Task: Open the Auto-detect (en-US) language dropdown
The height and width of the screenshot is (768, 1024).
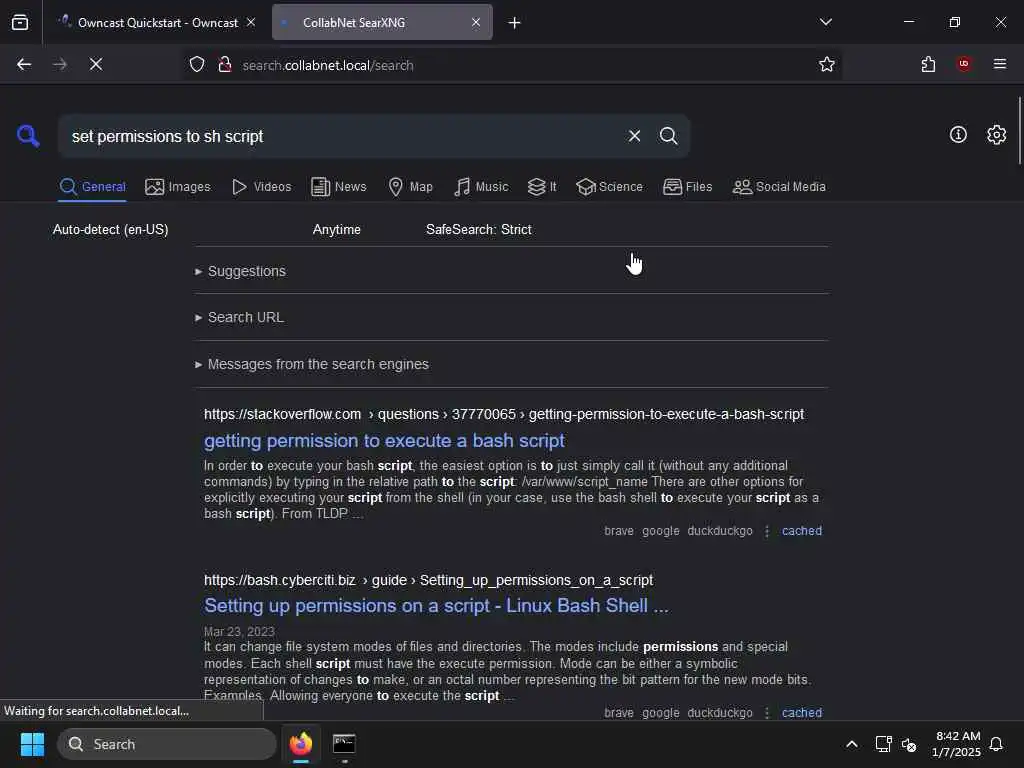Action: click(x=110, y=230)
